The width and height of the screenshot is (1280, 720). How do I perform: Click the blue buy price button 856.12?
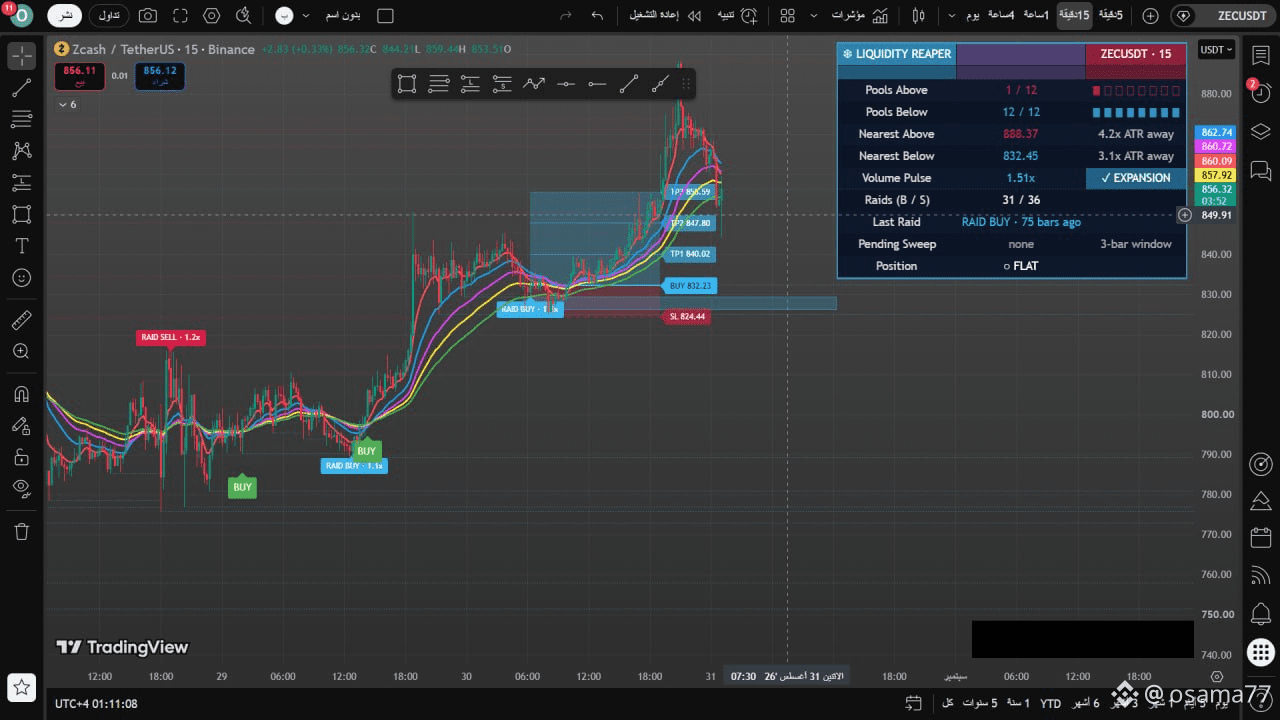(160, 75)
